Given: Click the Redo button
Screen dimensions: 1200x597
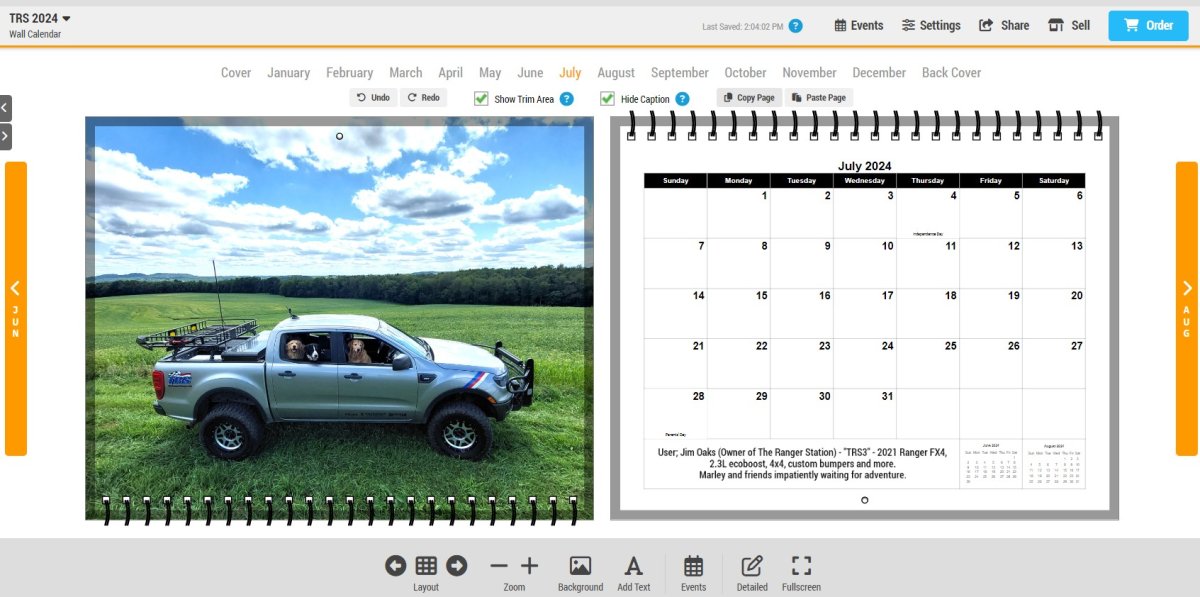Looking at the screenshot, I should 423,98.
